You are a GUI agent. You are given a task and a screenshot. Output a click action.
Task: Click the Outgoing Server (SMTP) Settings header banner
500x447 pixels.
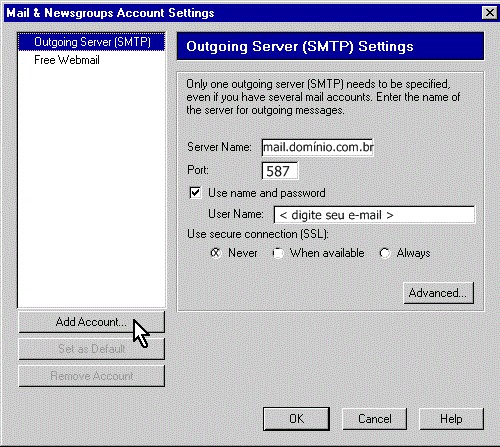330,46
